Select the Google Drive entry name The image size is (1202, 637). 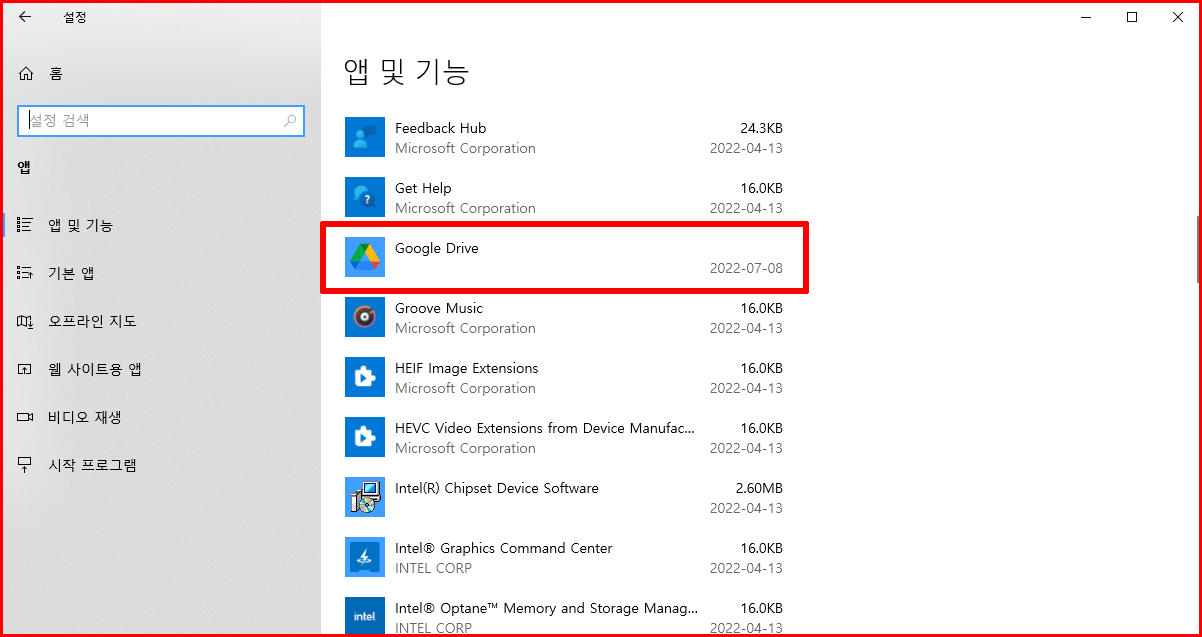[x=437, y=248]
